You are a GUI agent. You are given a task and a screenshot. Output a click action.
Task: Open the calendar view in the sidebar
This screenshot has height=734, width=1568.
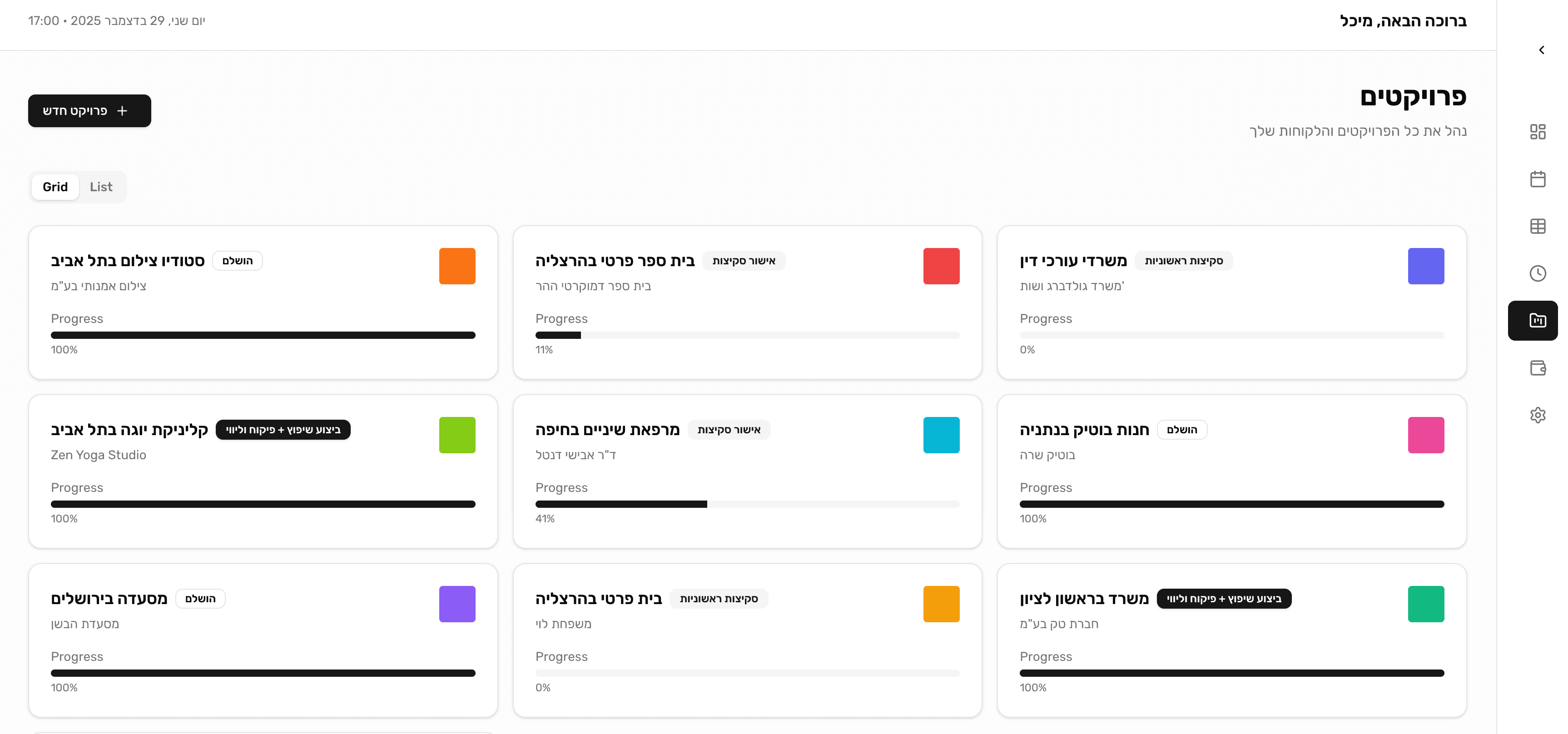[x=1539, y=179]
